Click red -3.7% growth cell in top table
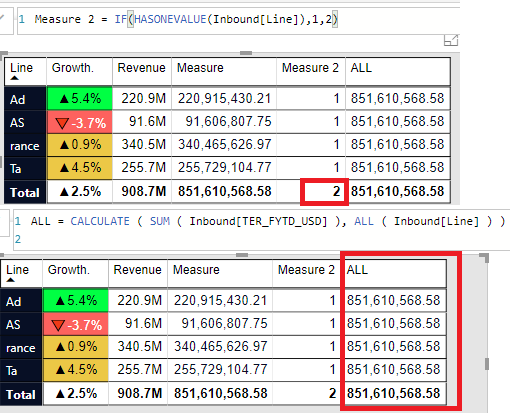This screenshot has width=518, height=416. tap(80, 122)
